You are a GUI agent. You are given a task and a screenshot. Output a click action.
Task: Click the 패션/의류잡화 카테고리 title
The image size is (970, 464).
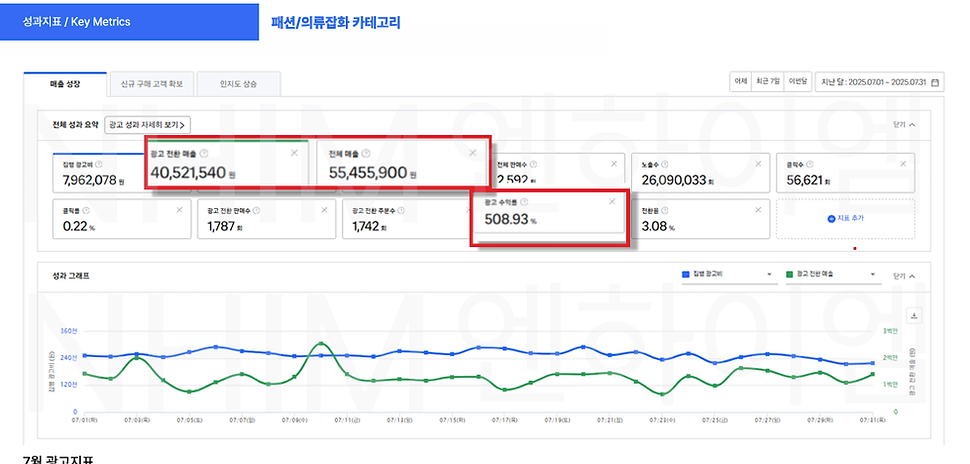336,23
